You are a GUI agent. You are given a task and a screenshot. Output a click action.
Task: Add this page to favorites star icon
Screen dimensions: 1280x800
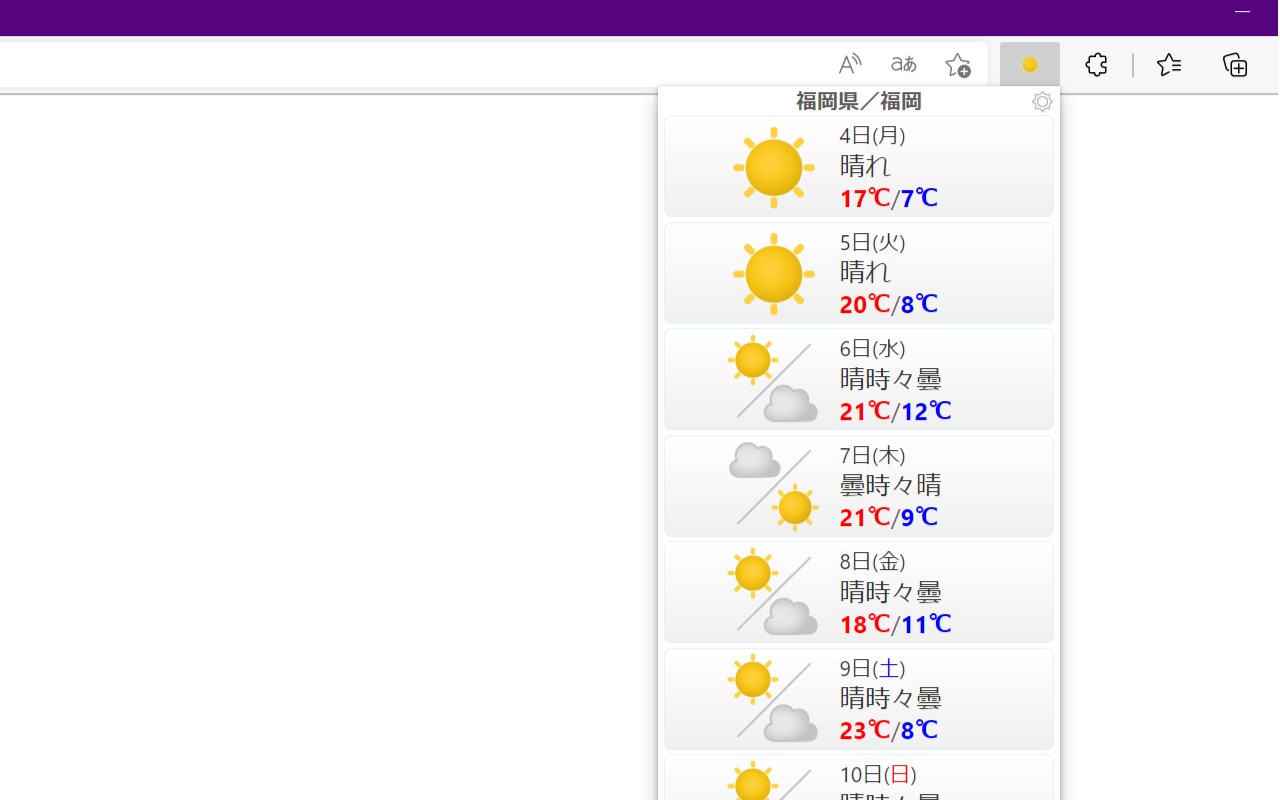pos(958,65)
